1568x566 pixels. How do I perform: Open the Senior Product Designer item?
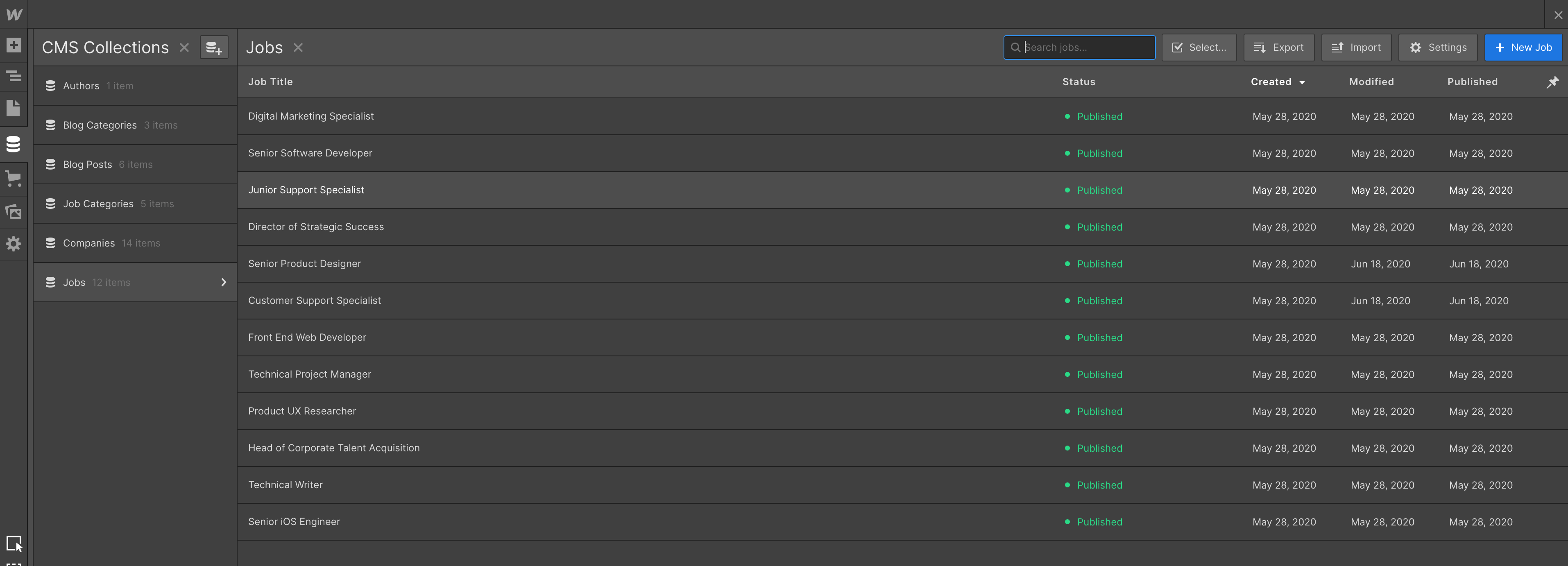tap(304, 263)
